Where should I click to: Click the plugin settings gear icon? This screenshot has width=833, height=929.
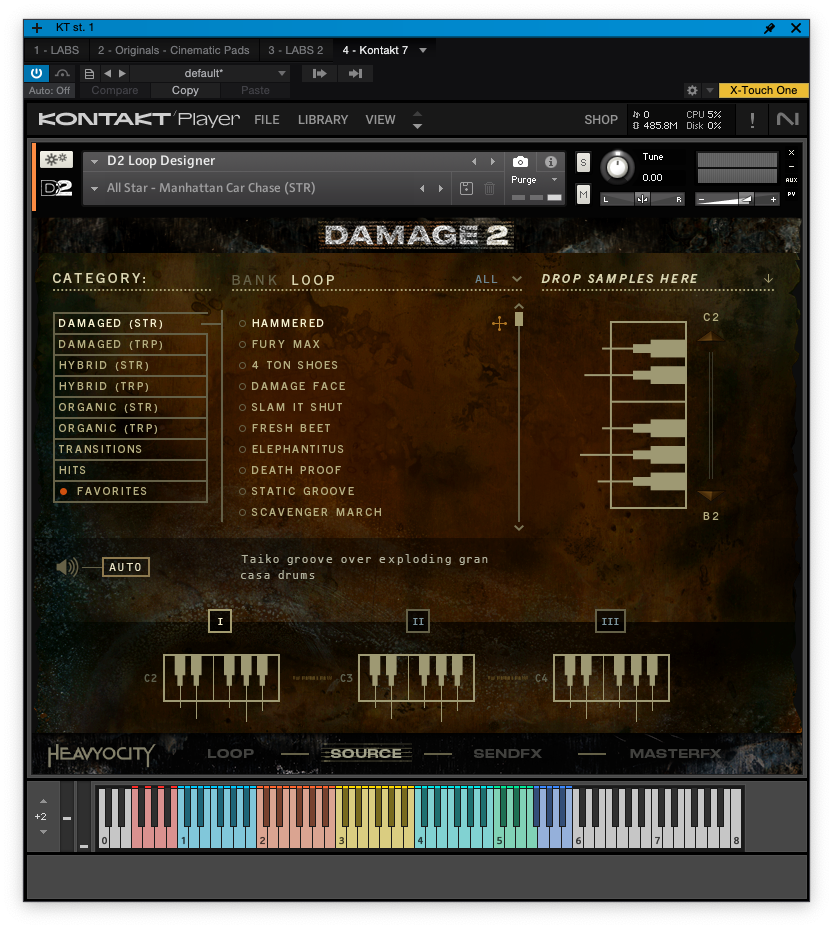(691, 90)
